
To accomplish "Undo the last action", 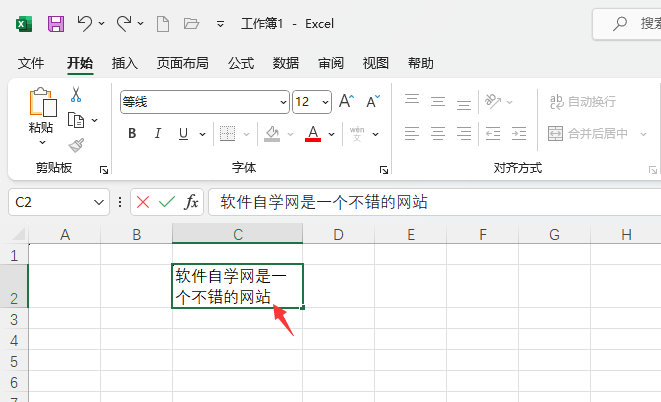I will [84, 24].
